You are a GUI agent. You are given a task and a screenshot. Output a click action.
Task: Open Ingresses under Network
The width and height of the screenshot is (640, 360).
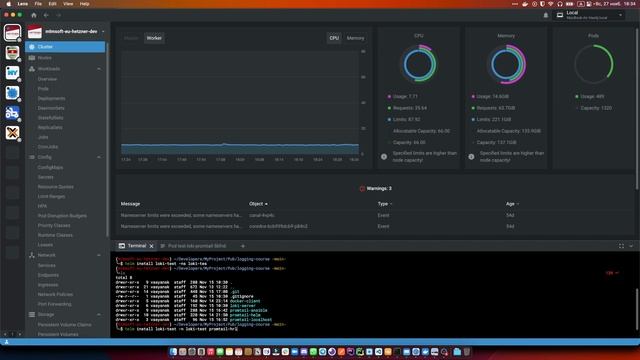(48, 285)
